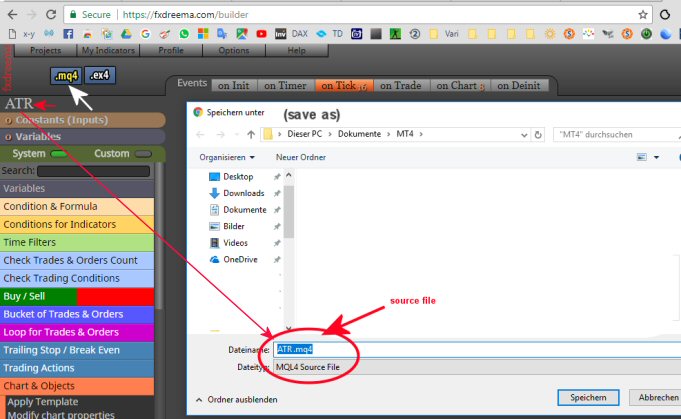Expand the Constants (Inputs) section
Image resolution: width=681 pixels, height=419 pixels.
pyautogui.click(x=83, y=120)
